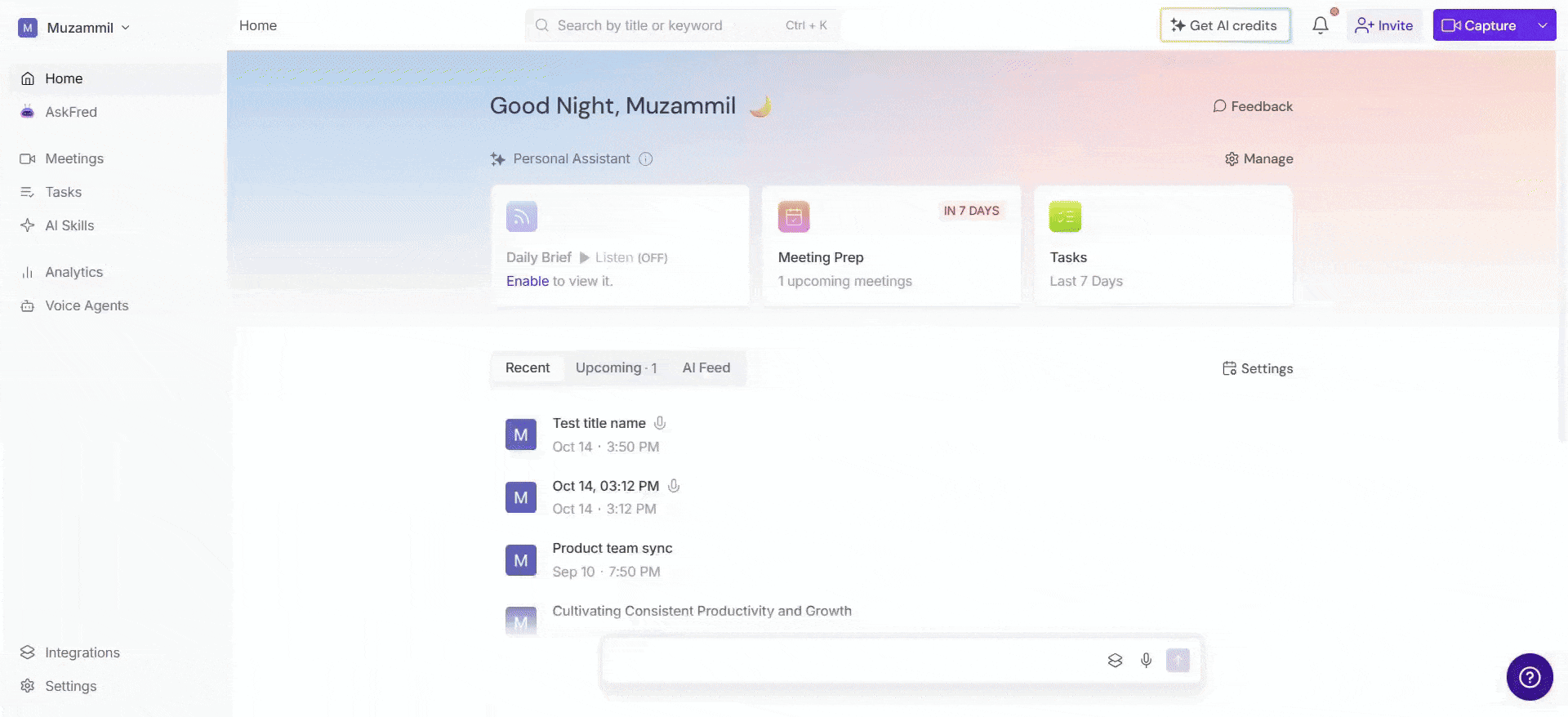
Task: Click the Personal Assistant info icon
Action: pyautogui.click(x=645, y=158)
